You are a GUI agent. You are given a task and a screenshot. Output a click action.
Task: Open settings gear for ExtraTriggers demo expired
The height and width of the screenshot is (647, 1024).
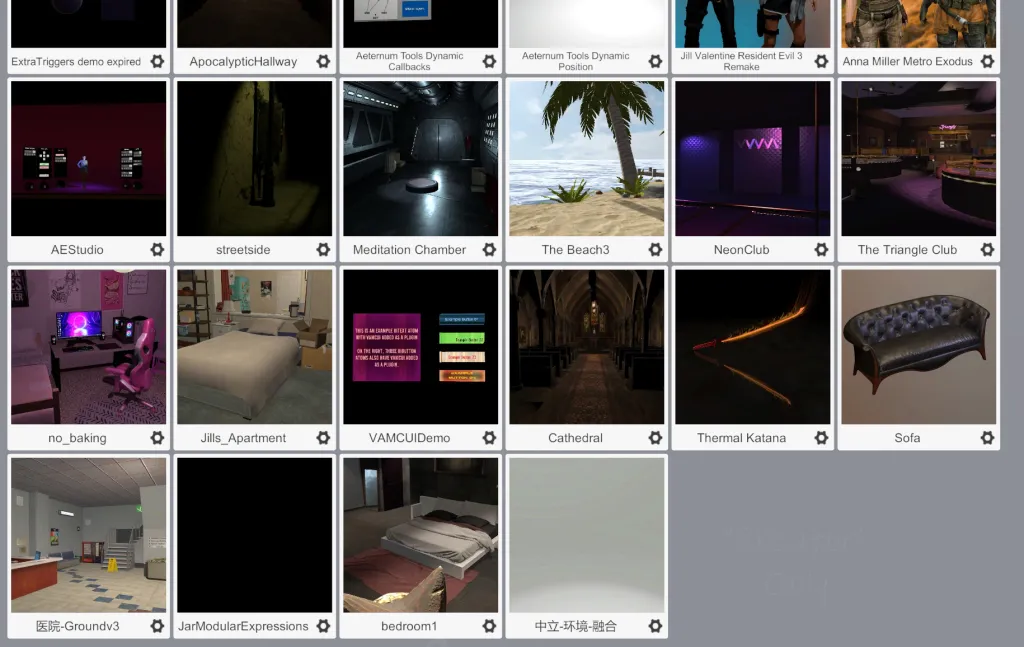click(x=157, y=61)
